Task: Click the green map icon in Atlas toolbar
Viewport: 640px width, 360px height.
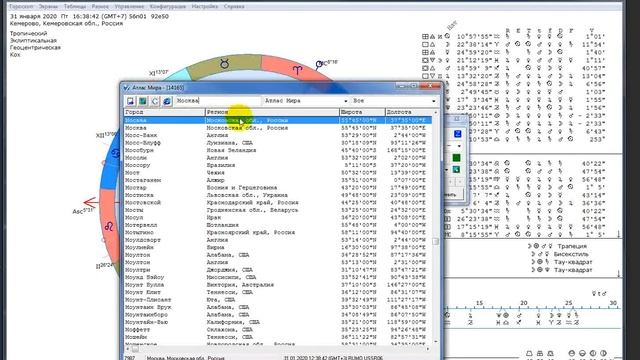Action: [142, 101]
